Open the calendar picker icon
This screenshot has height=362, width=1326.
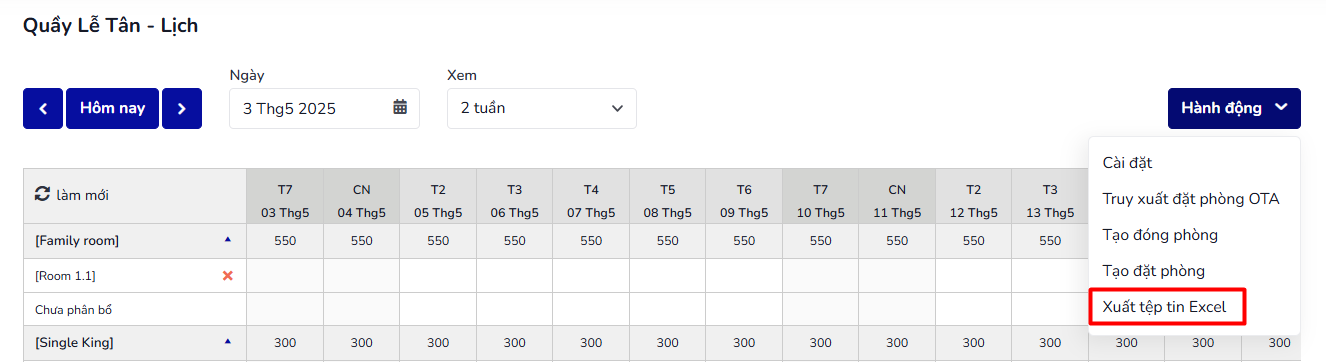pos(400,108)
